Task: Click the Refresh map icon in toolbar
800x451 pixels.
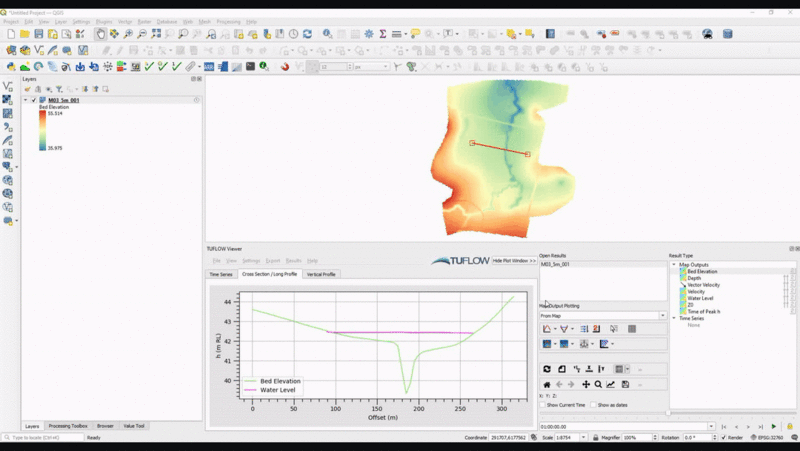Action: (x=307, y=34)
